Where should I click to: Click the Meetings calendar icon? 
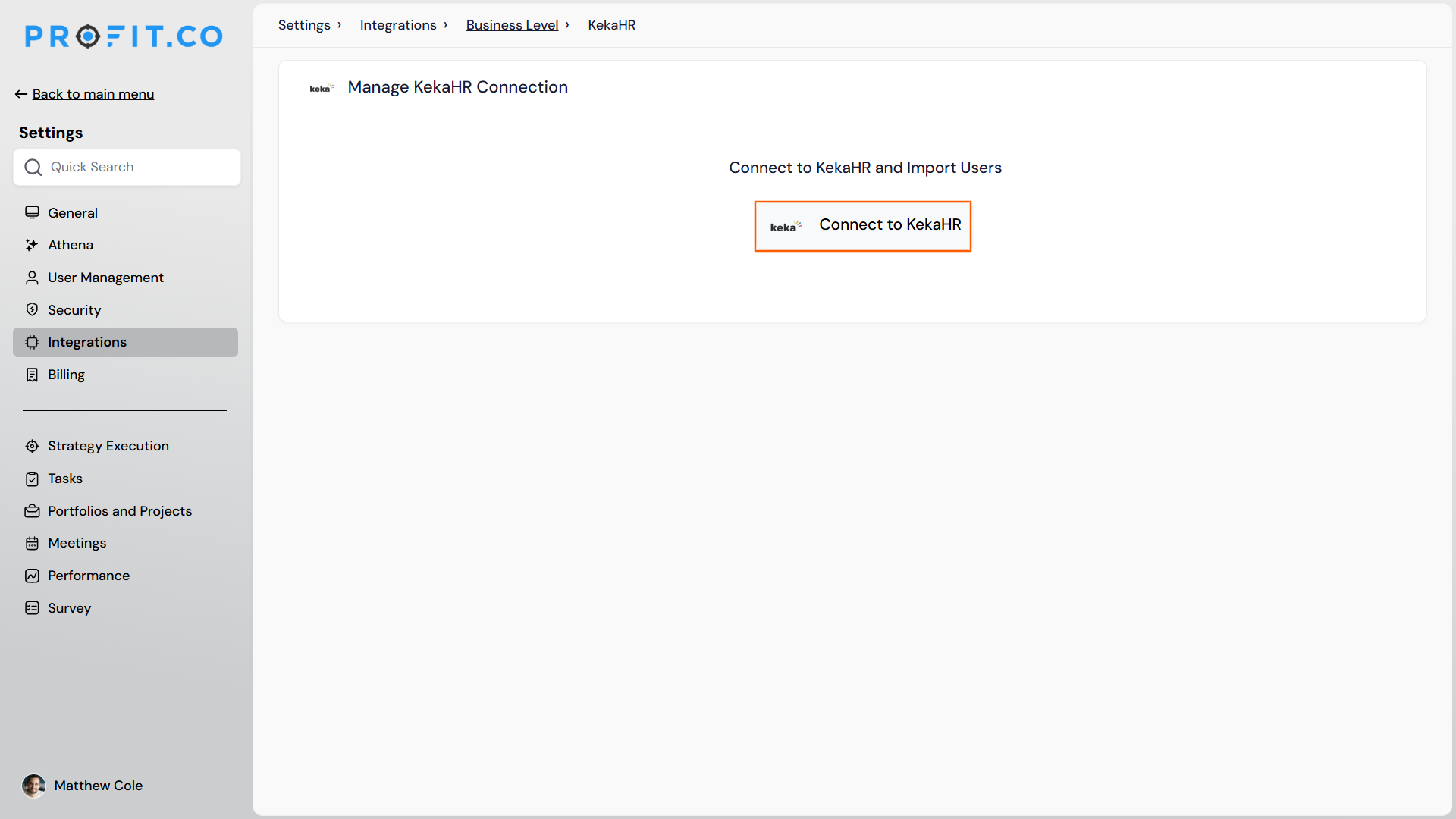pyautogui.click(x=32, y=543)
